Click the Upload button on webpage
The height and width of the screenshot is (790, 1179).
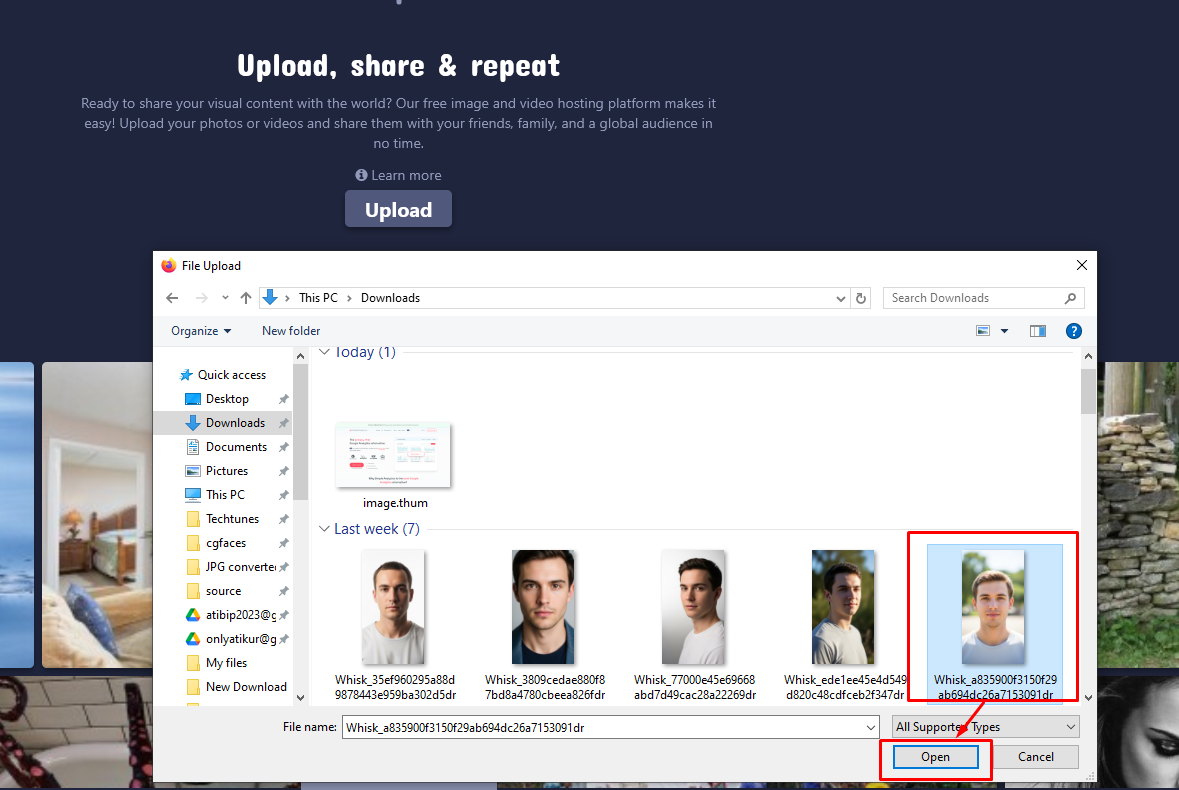click(398, 209)
